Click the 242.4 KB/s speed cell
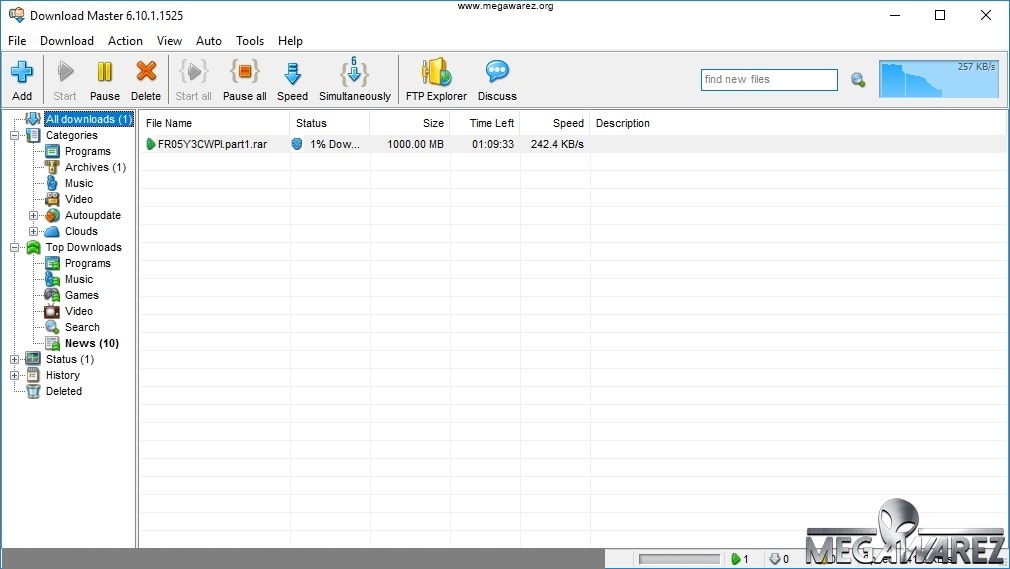This screenshot has height=569, width=1010. pos(555,144)
